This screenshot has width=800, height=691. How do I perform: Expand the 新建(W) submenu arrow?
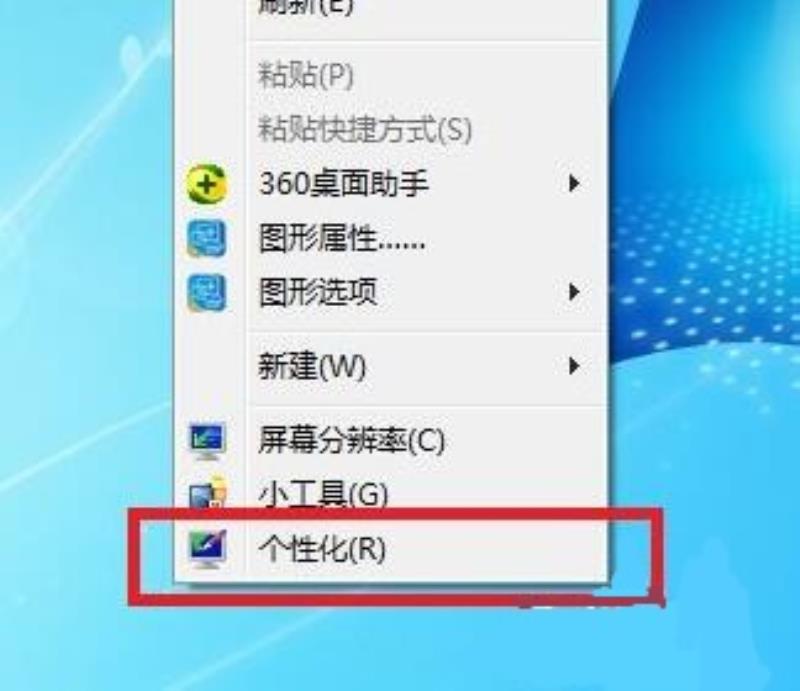(x=574, y=366)
